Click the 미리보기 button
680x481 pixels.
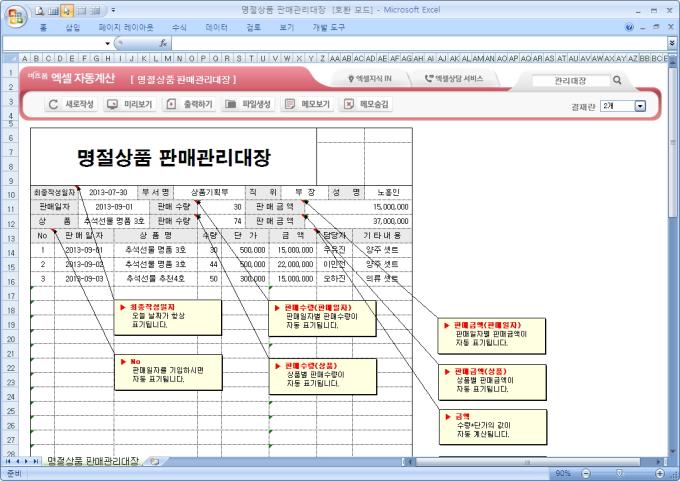coord(130,104)
